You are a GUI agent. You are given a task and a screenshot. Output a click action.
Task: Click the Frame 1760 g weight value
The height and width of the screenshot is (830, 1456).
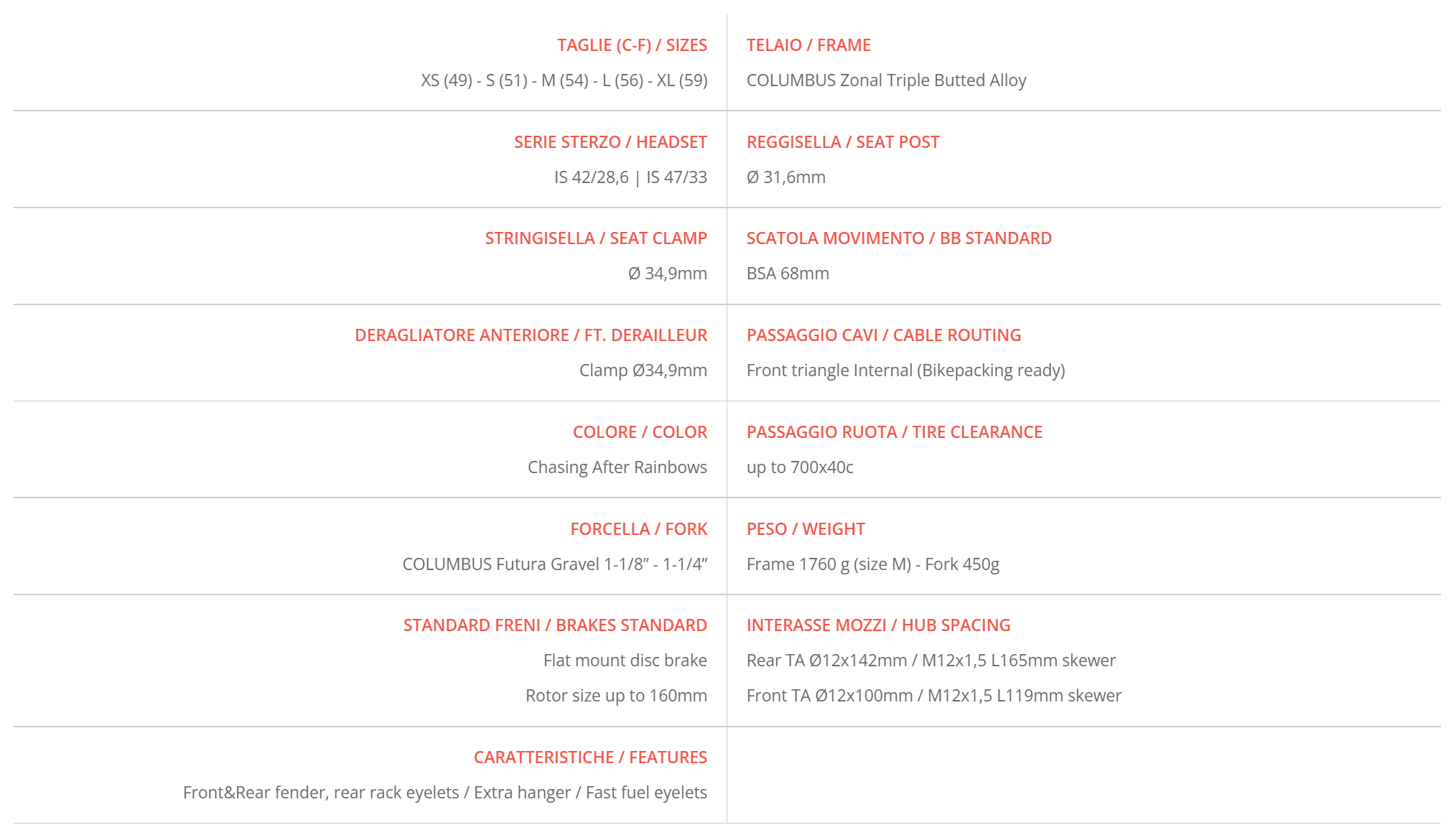872,564
